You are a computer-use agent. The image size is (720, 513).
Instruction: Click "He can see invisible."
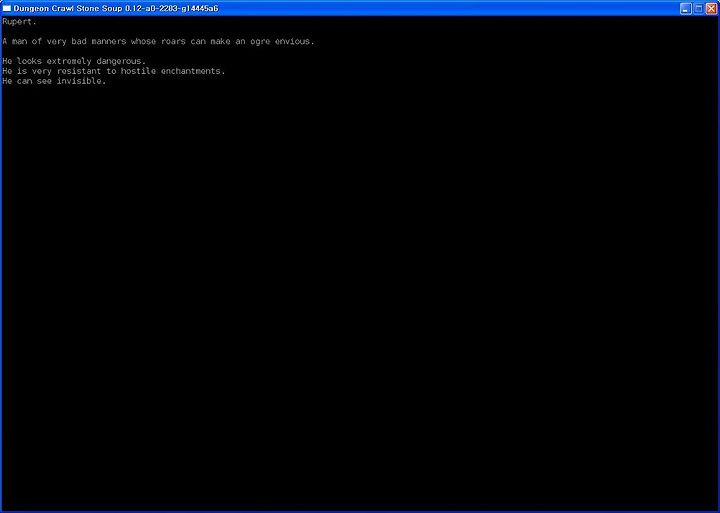pyautogui.click(x=54, y=81)
